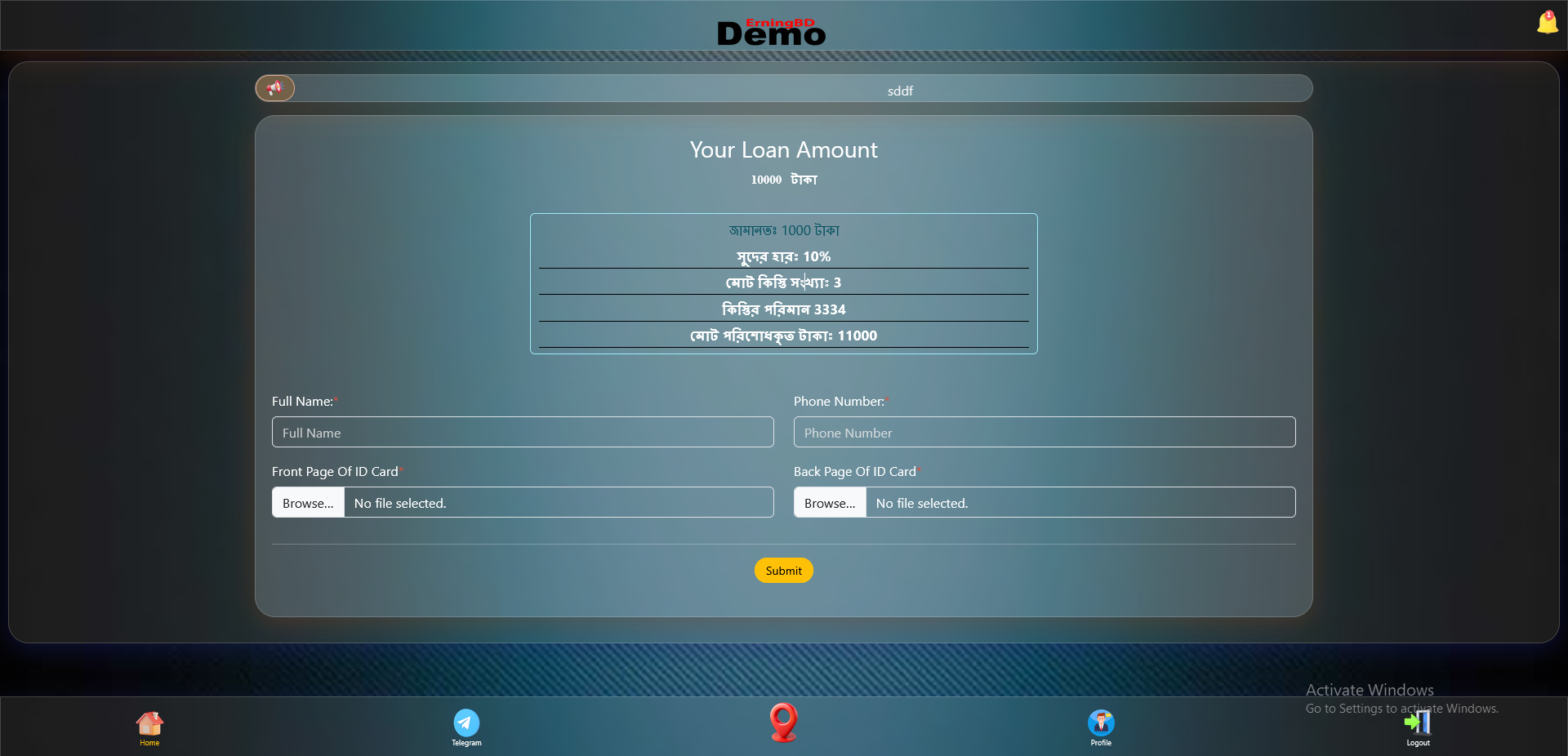Click the 'sddf' announcement text
The height and width of the screenshot is (756, 1568).
coord(900,91)
